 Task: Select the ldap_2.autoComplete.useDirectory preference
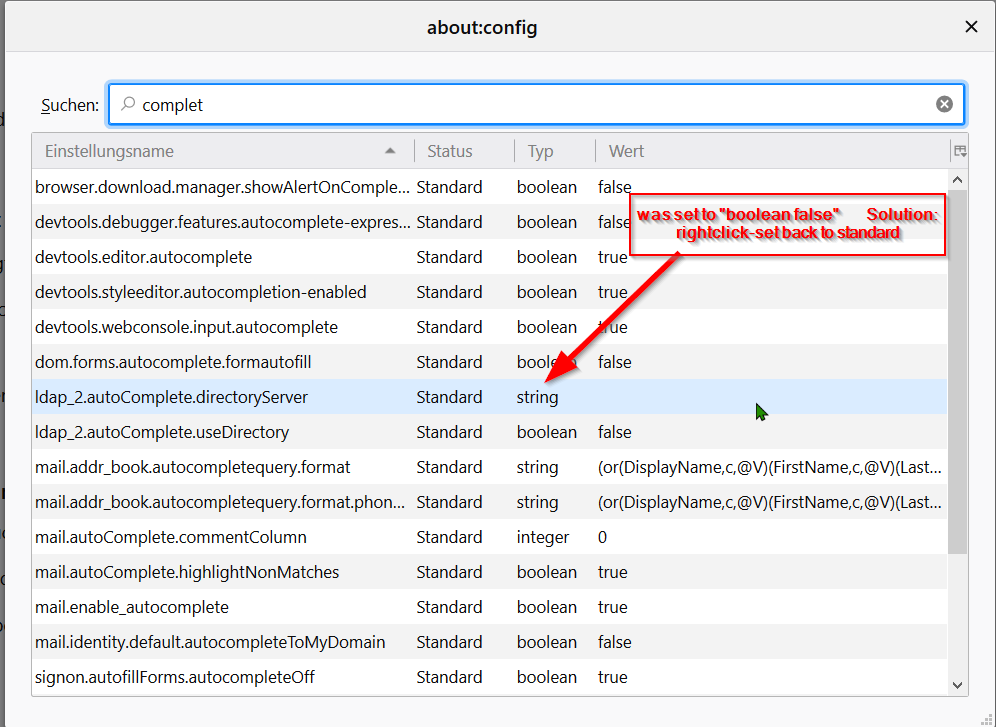pyautogui.click(x=162, y=432)
